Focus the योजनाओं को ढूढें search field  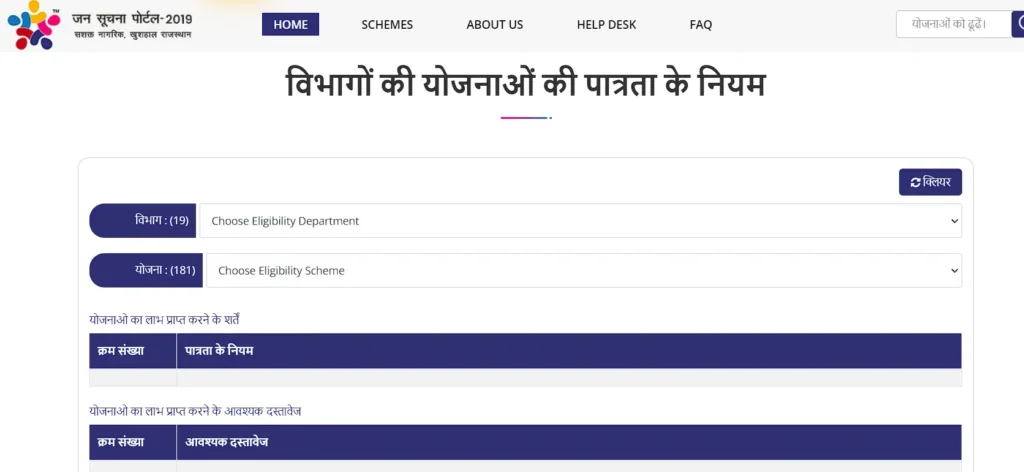pyautogui.click(x=953, y=25)
